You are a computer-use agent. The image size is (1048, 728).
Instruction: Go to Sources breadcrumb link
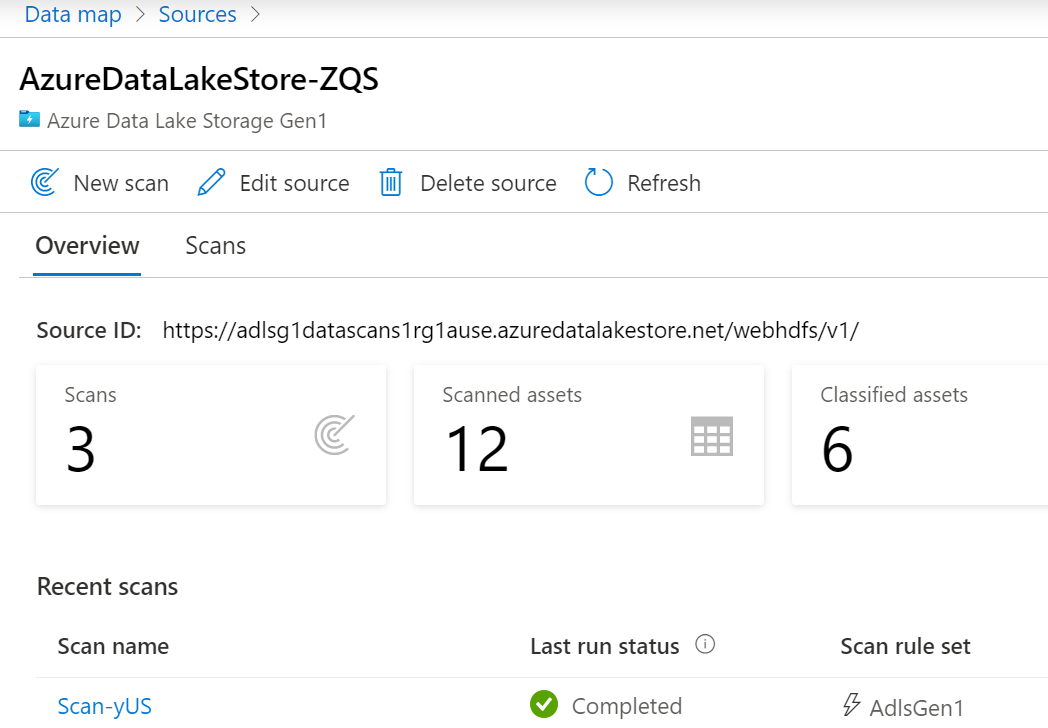pos(197,15)
